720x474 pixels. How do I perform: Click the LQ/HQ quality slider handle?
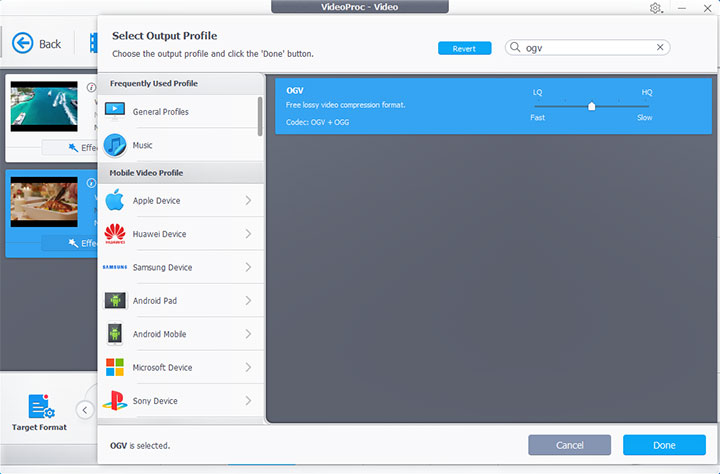click(591, 106)
